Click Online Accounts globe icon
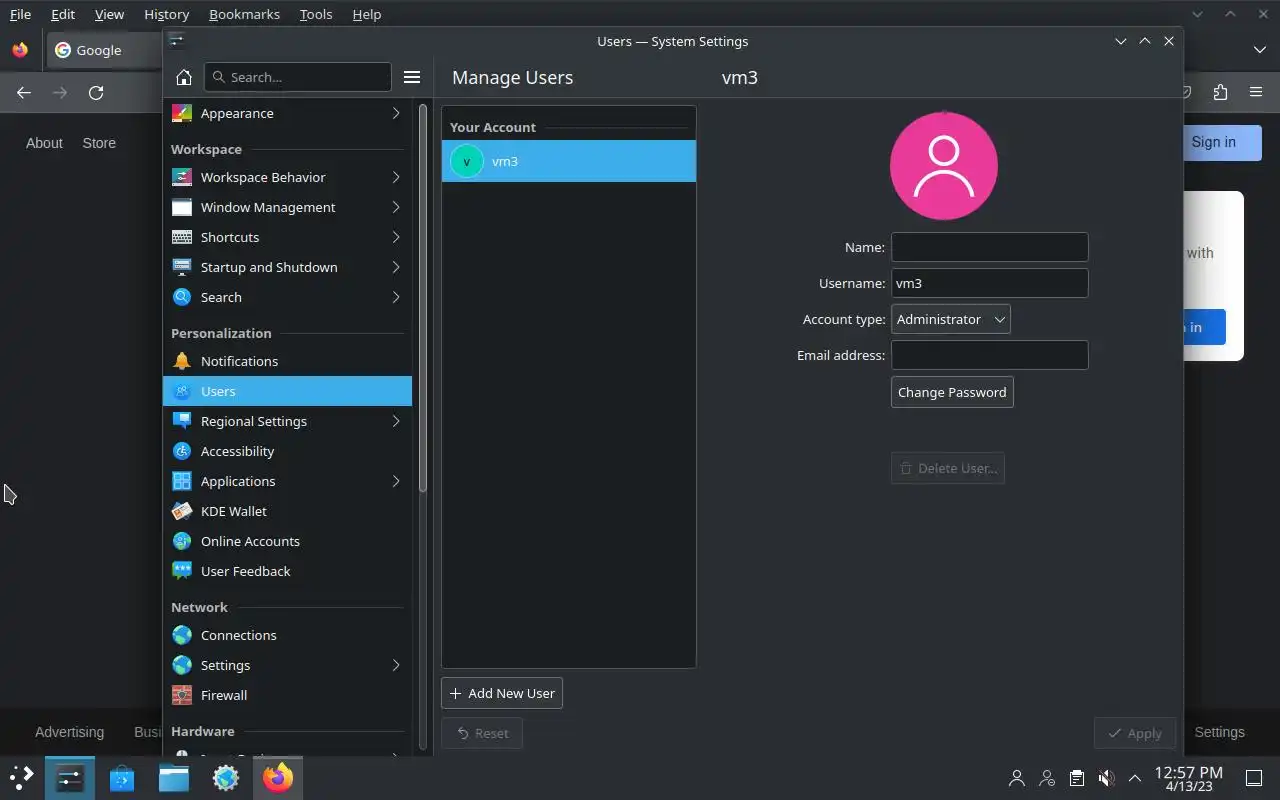The image size is (1280, 800). click(x=182, y=541)
